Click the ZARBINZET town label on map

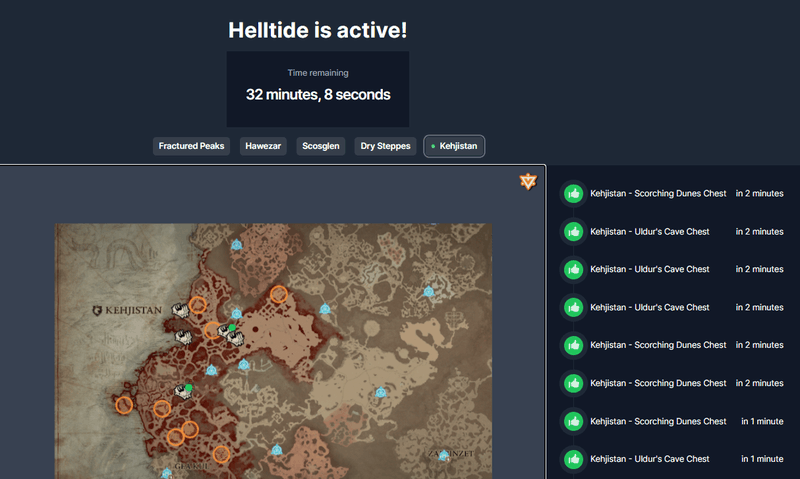(451, 453)
